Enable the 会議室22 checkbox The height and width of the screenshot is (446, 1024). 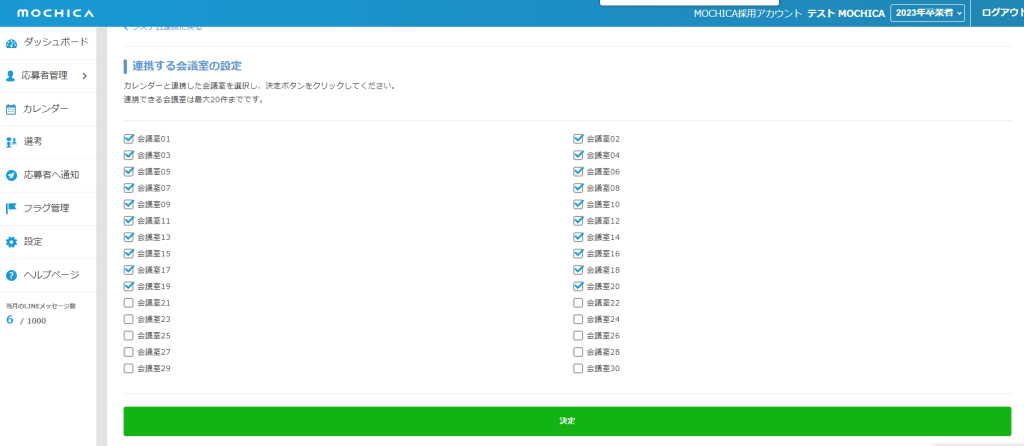click(x=578, y=303)
